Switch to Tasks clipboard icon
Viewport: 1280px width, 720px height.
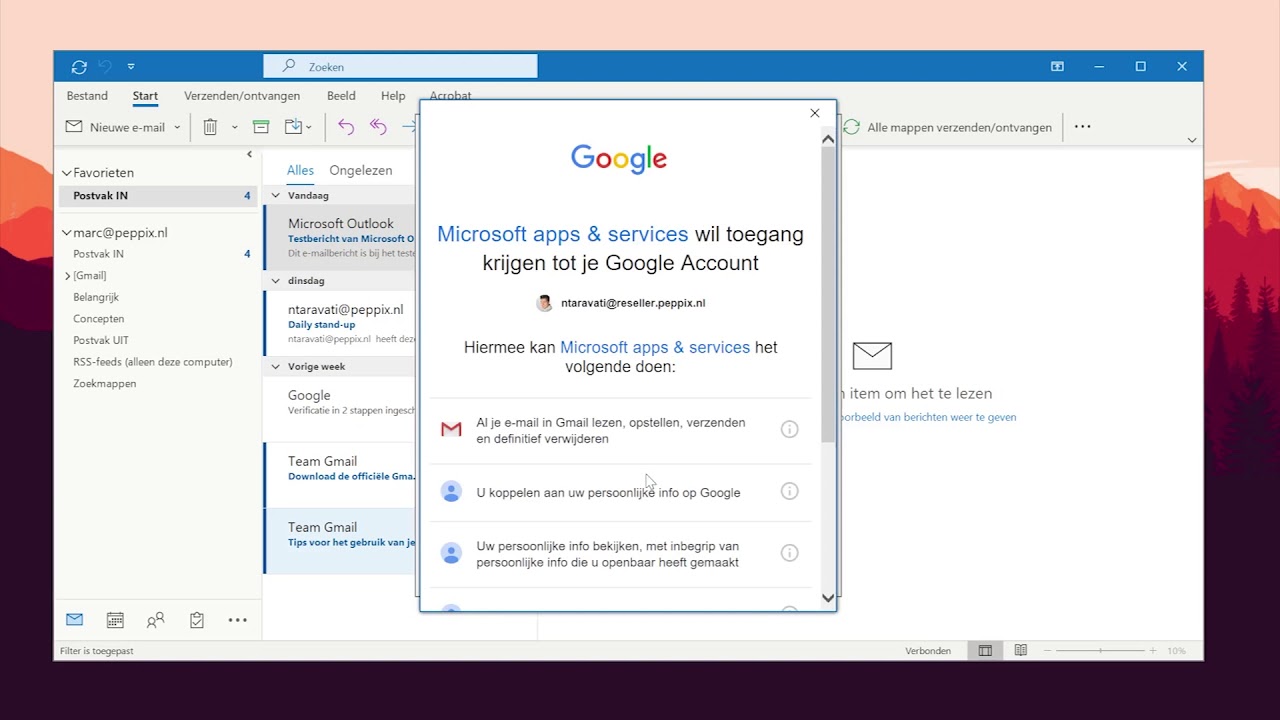pyautogui.click(x=197, y=620)
